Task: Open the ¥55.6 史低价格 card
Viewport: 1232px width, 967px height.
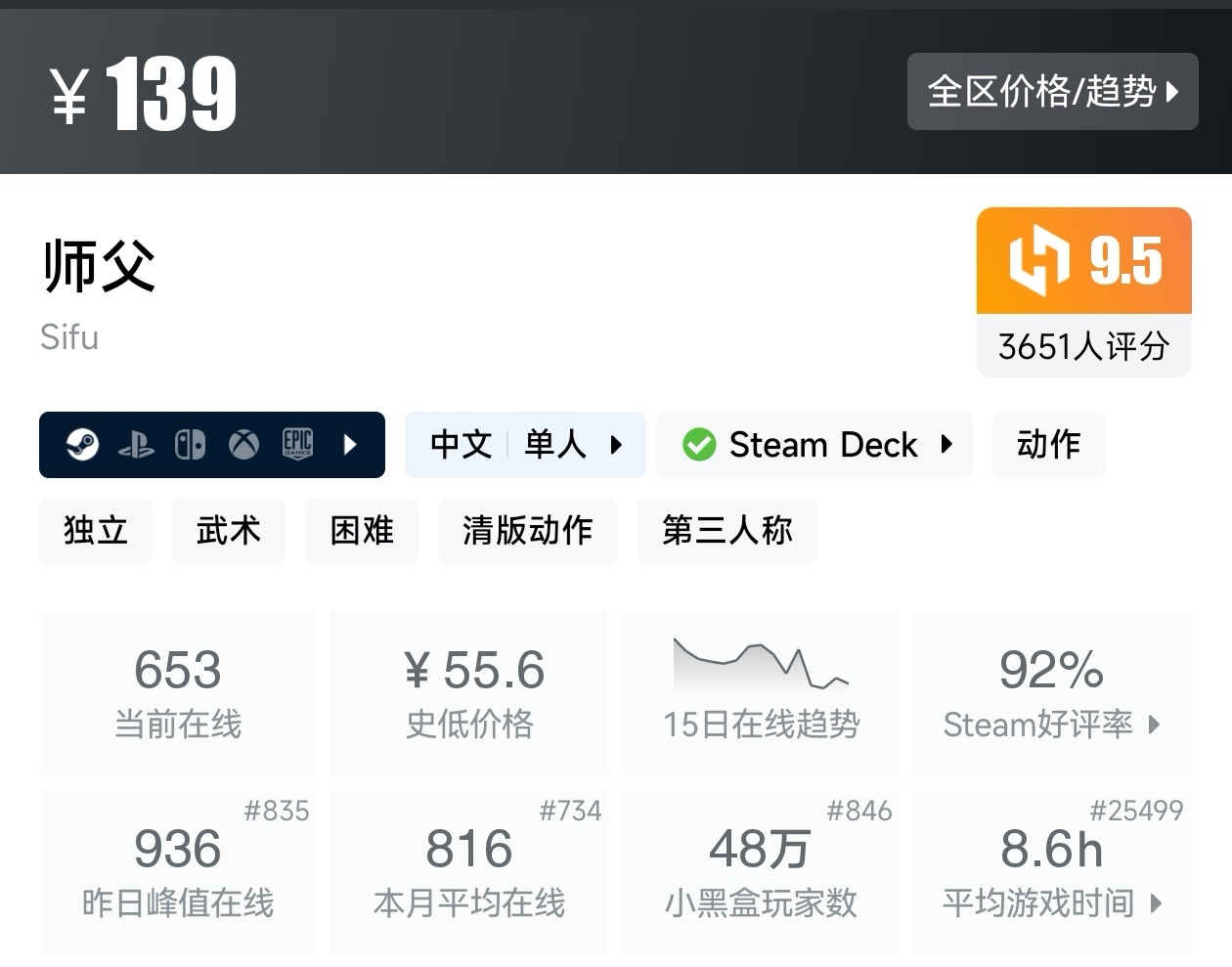Action: coord(469,692)
